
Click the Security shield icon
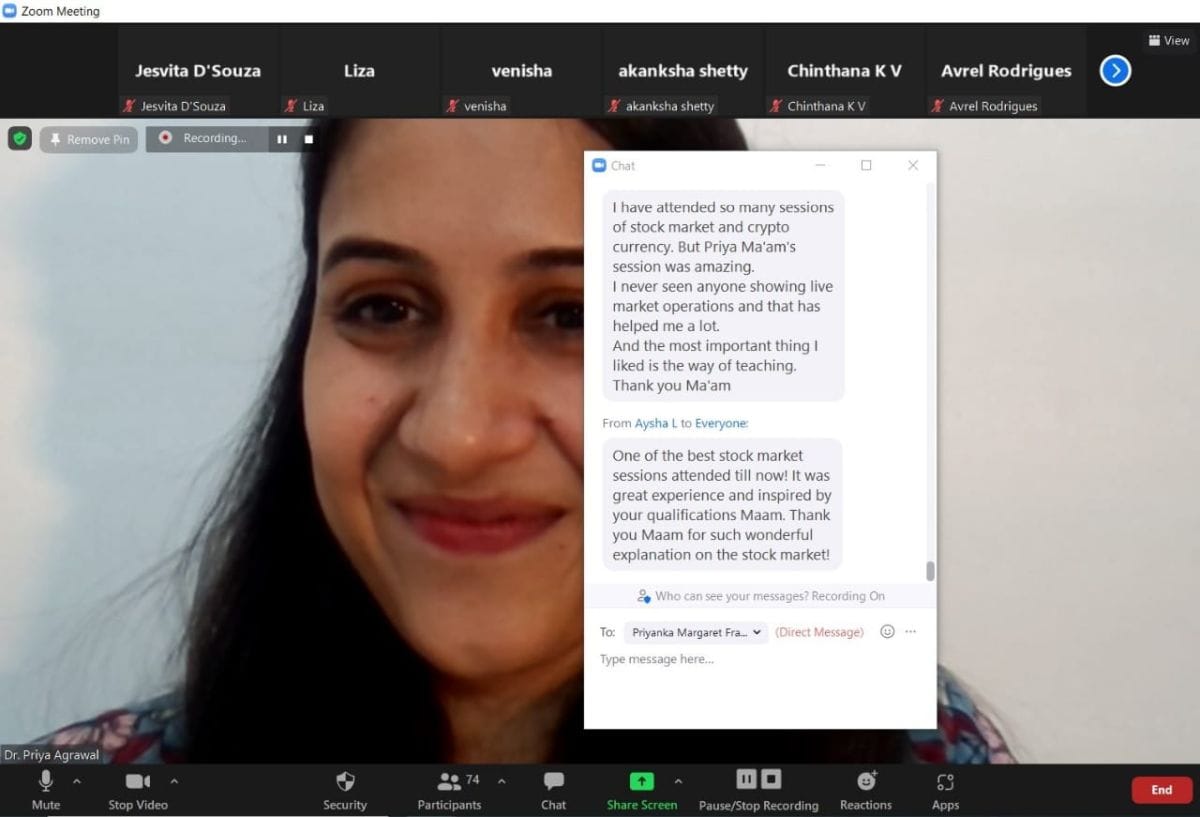click(x=345, y=781)
